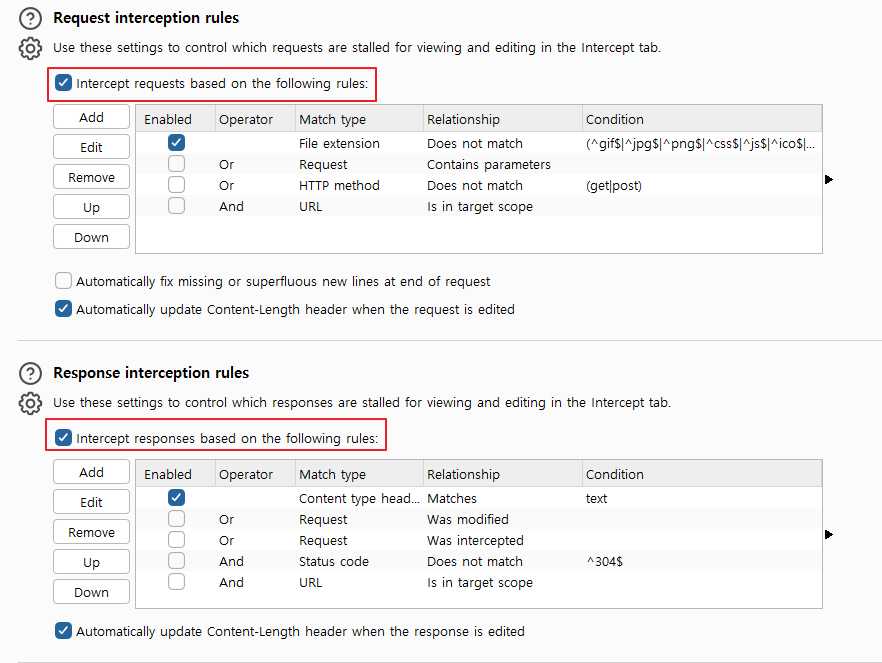Enable the Contains parameters request rule
882x663 pixels.
tap(176, 164)
